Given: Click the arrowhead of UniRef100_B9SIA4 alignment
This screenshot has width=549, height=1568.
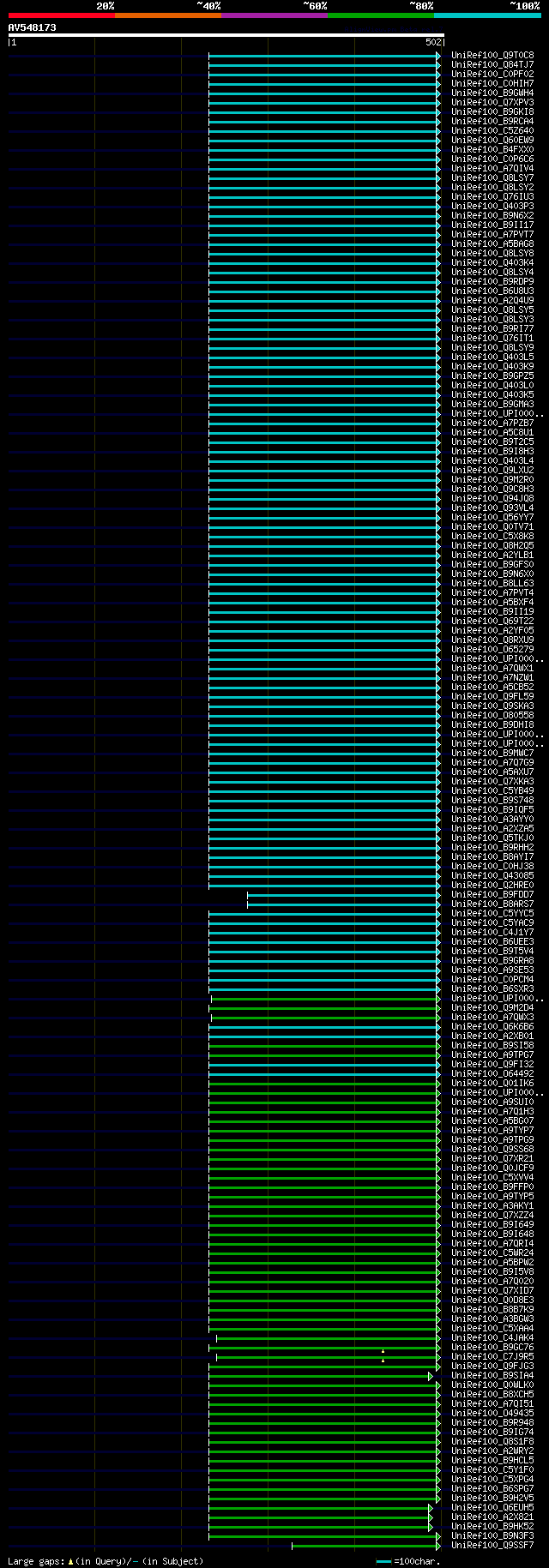Looking at the screenshot, I should point(431,1376).
